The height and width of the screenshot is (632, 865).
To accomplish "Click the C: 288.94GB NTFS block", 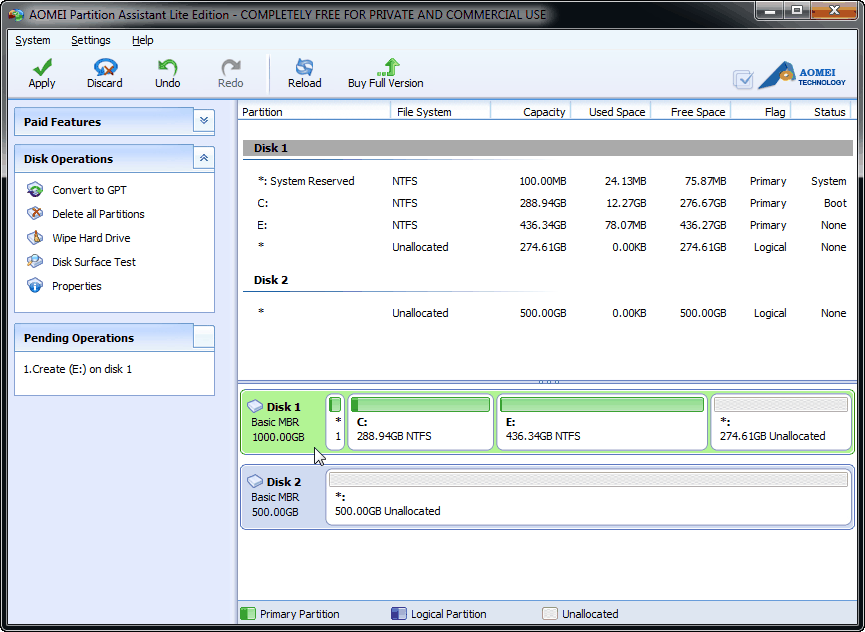I will [420, 422].
